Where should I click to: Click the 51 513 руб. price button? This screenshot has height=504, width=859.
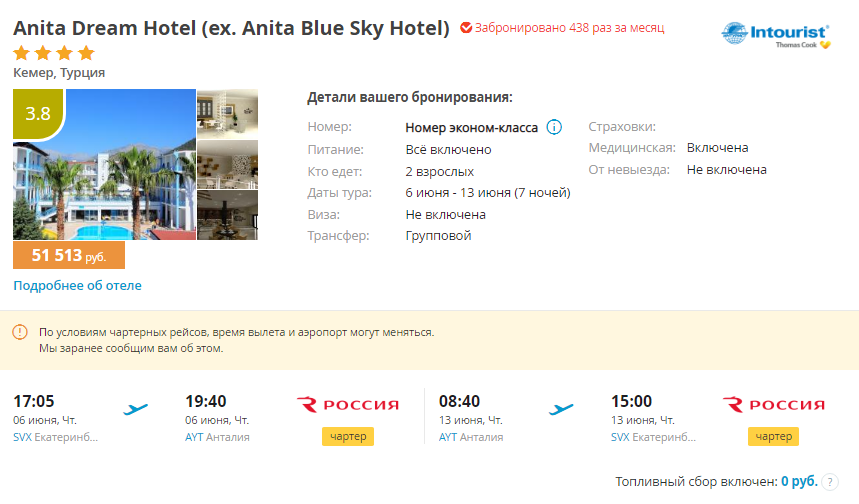[69, 255]
